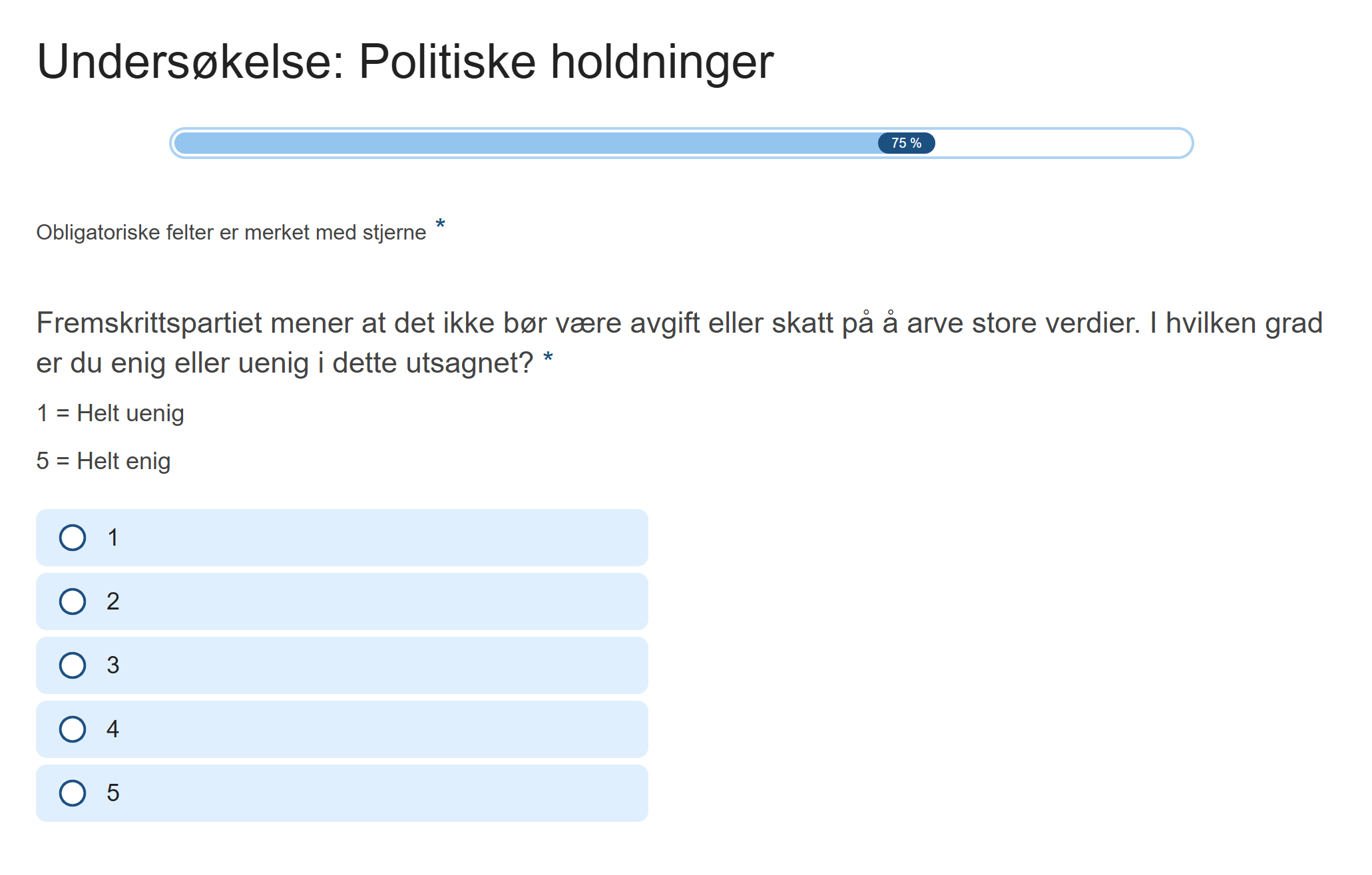The image size is (1372, 875).
Task: Click the "Undersøkelse: Politiske holdninger" heading
Action: click(x=405, y=62)
